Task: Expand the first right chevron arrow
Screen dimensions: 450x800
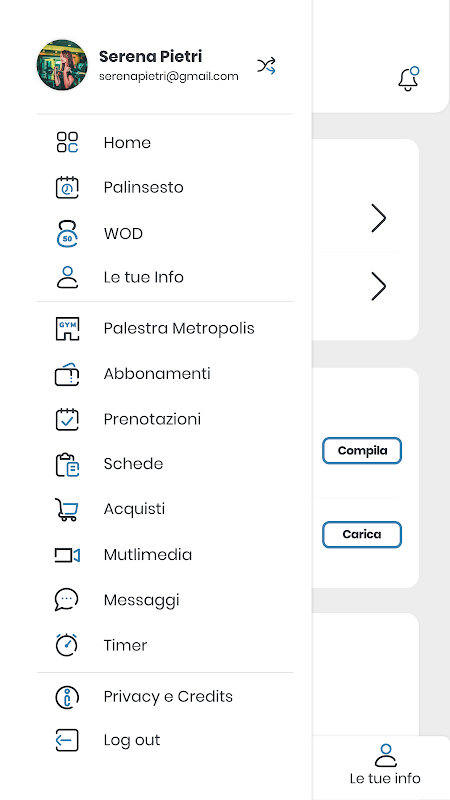Action: coord(378,218)
